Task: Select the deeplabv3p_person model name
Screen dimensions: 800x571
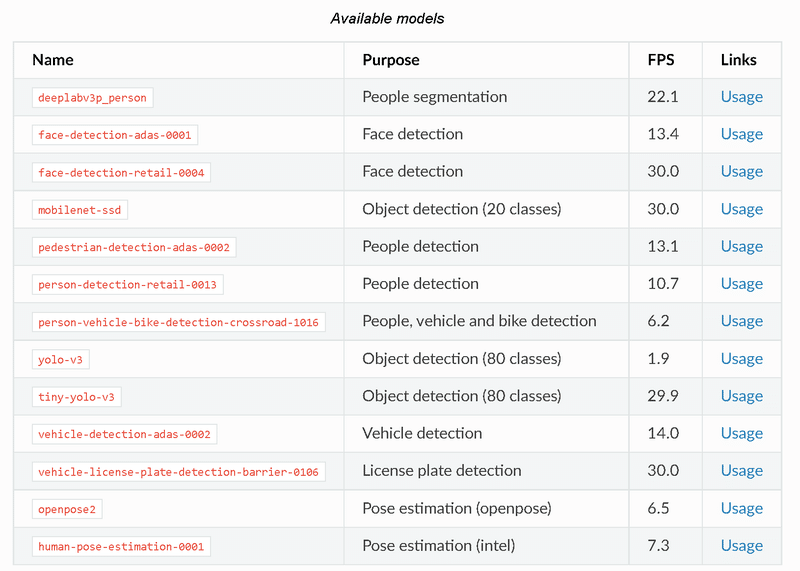Action: pos(92,98)
